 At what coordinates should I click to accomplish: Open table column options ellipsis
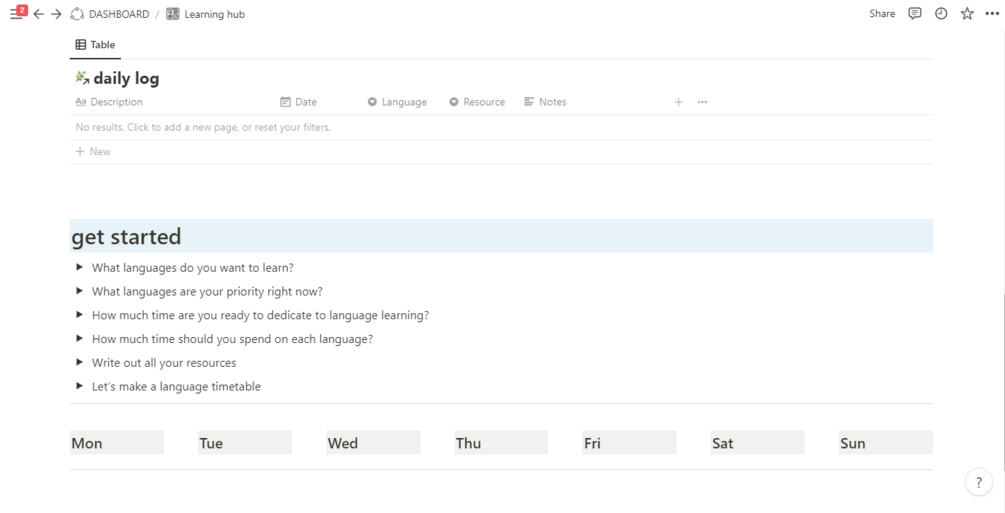tap(702, 102)
